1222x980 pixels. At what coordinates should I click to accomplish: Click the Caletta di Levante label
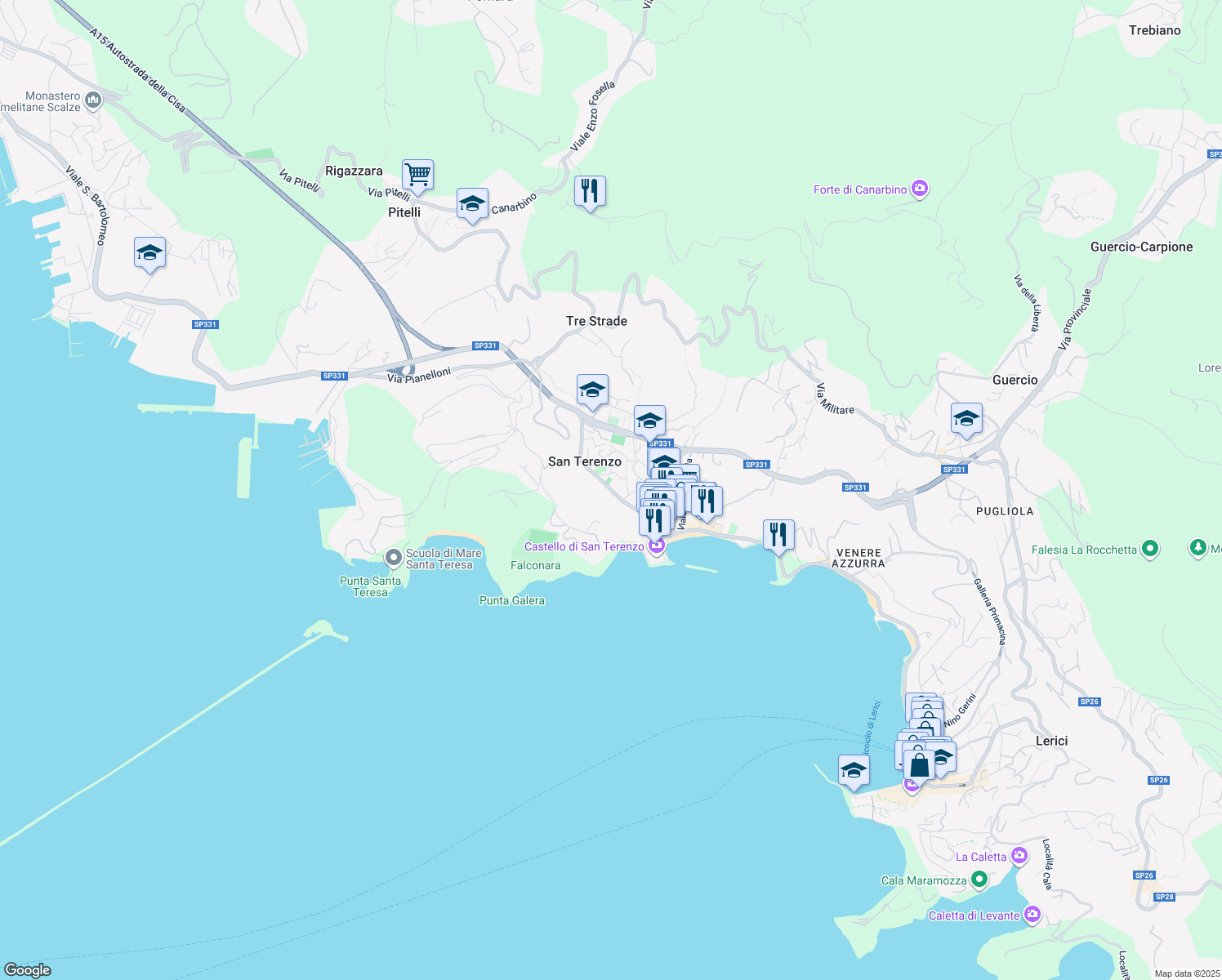(974, 915)
